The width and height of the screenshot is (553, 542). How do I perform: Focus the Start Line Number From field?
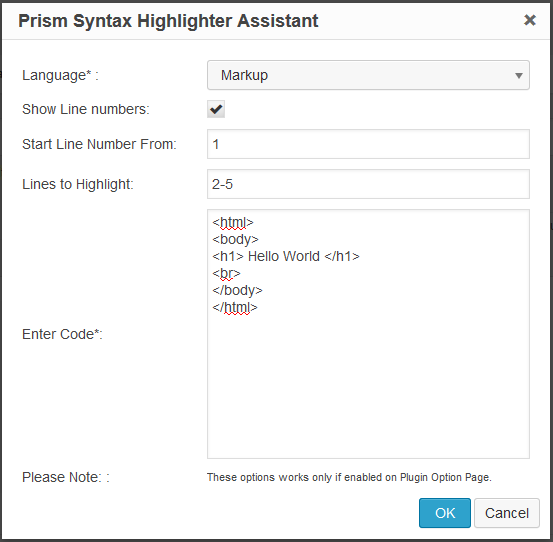tap(368, 144)
